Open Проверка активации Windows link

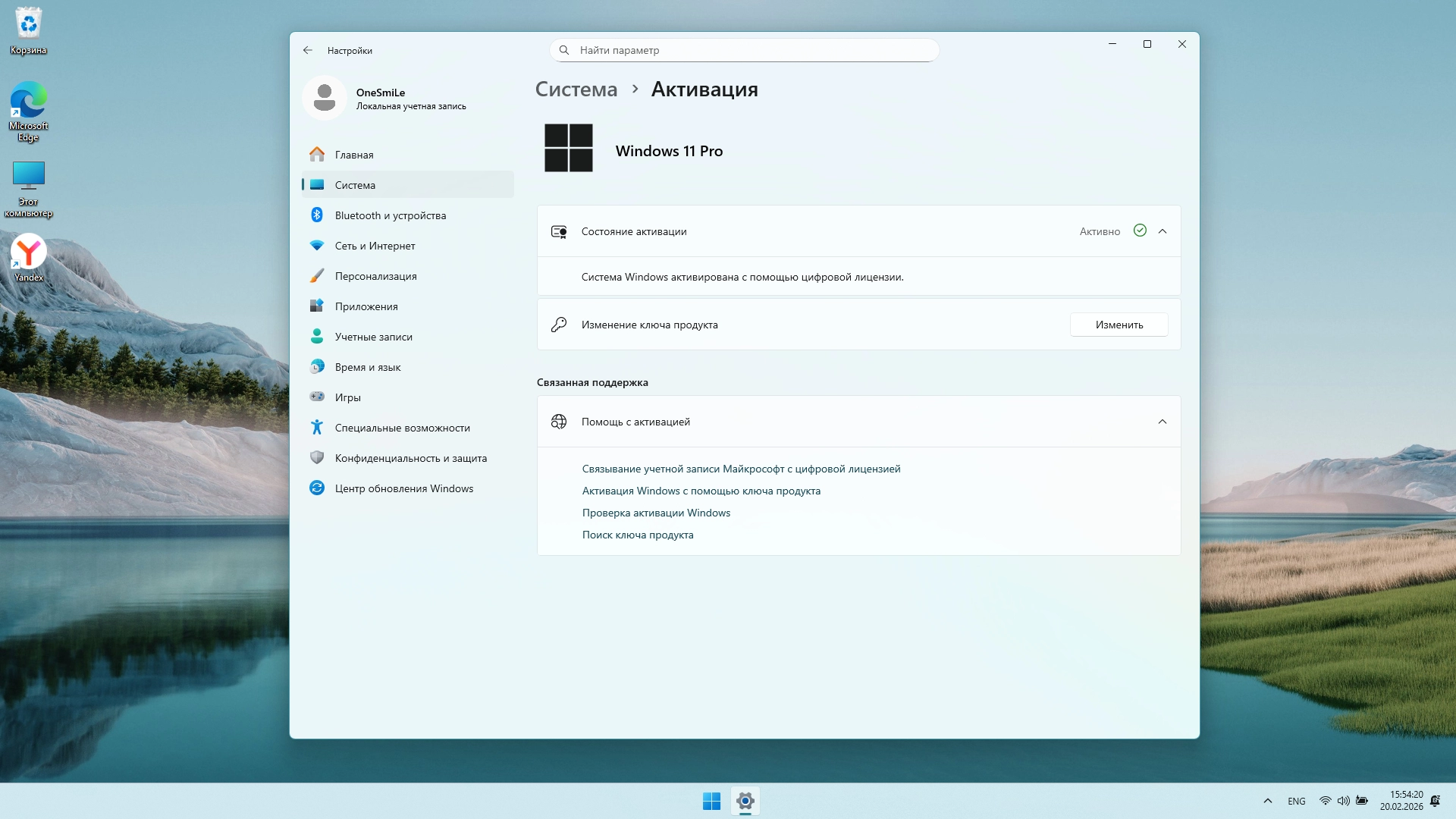pos(656,513)
